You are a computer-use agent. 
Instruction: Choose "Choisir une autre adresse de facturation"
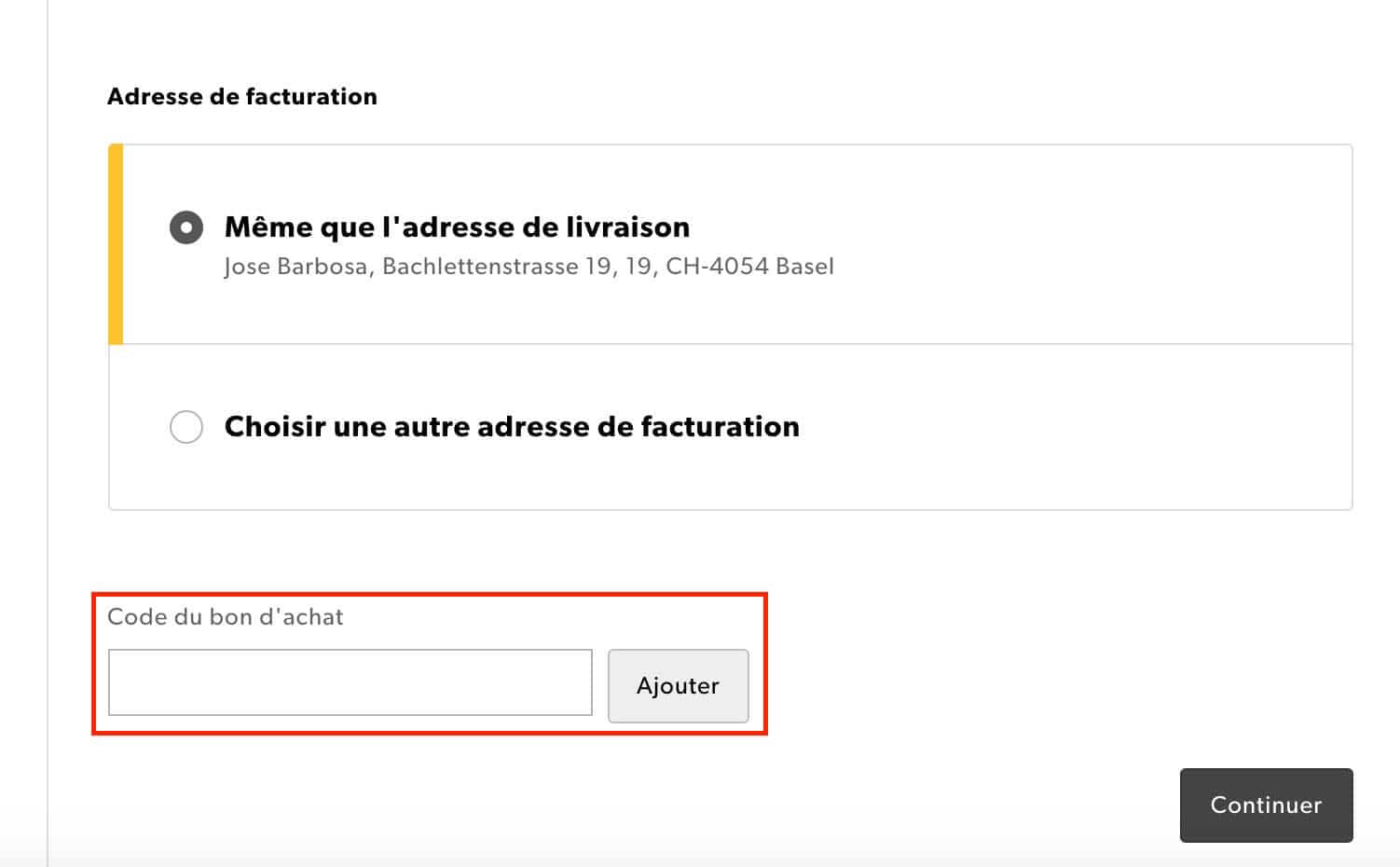point(185,426)
